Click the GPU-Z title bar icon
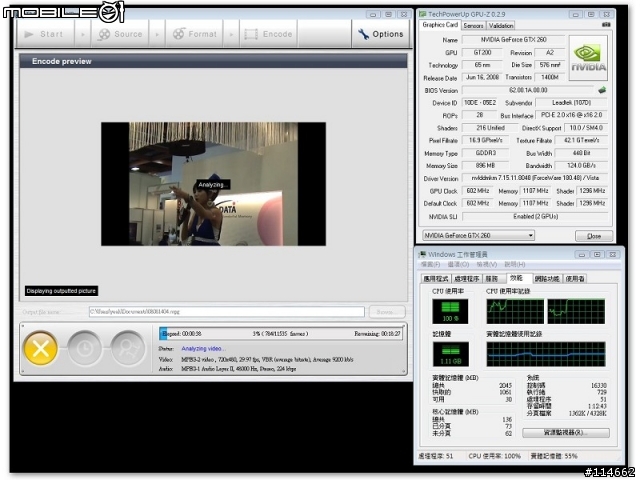Image resolution: width=640 pixels, height=480 pixels. tap(423, 14)
